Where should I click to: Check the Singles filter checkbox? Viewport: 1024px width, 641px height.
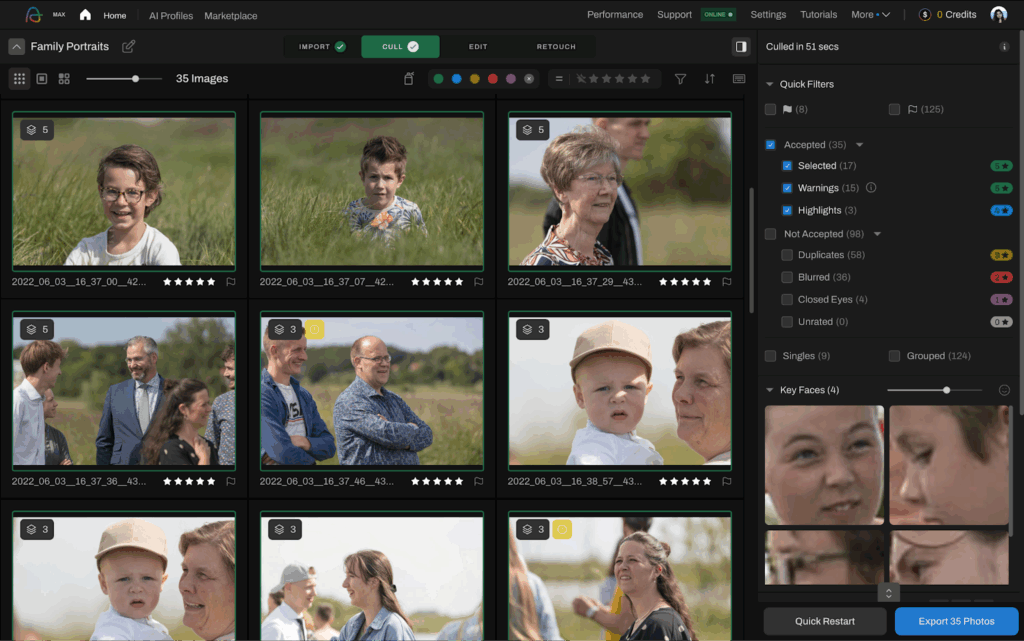(770, 356)
